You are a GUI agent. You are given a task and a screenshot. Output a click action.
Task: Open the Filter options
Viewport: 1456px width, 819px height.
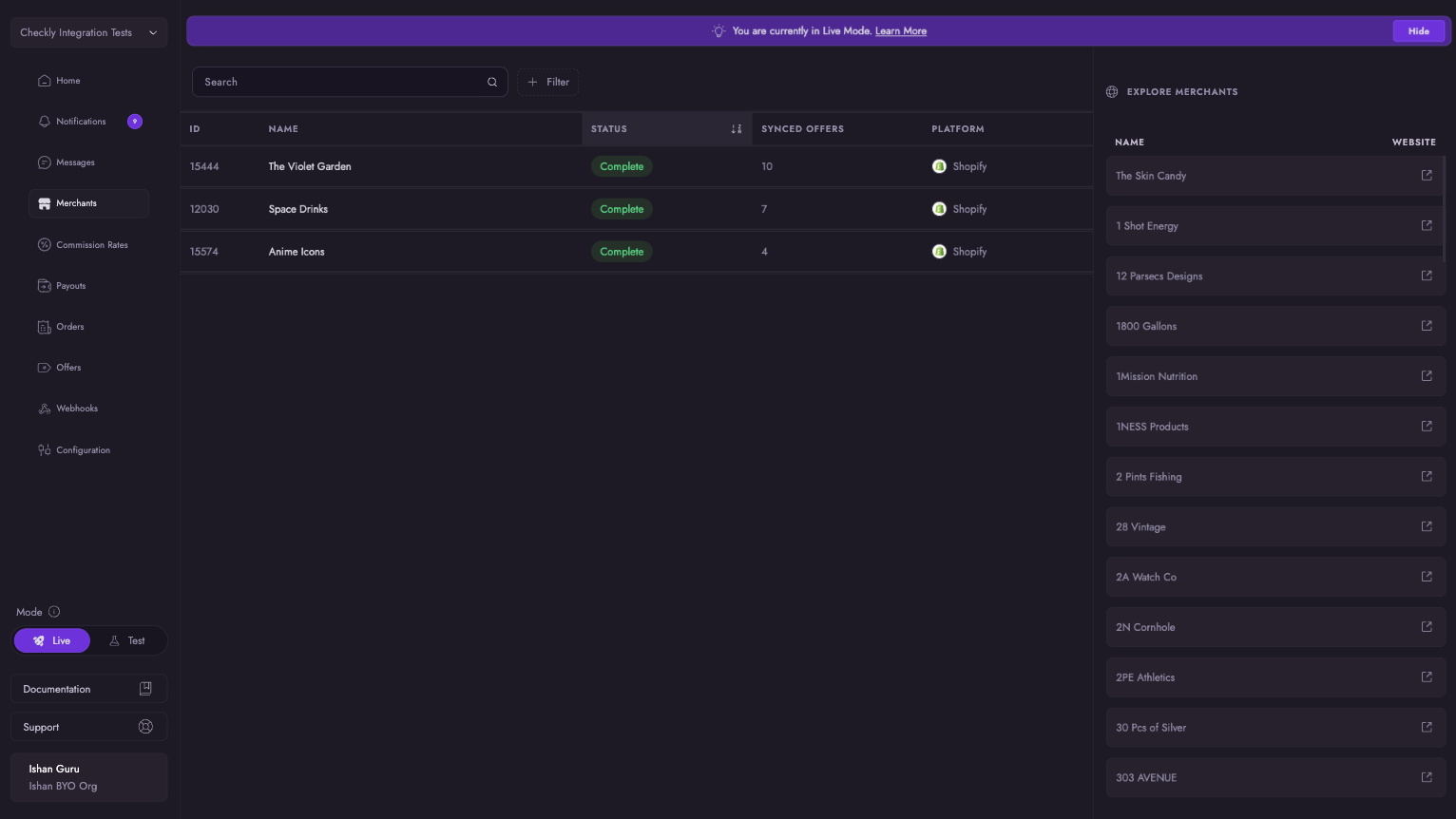[548, 82]
